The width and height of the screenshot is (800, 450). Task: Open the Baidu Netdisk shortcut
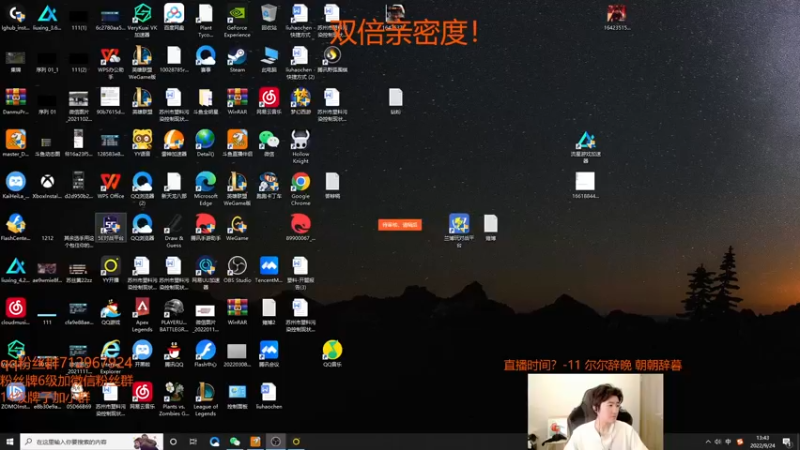(x=173, y=17)
